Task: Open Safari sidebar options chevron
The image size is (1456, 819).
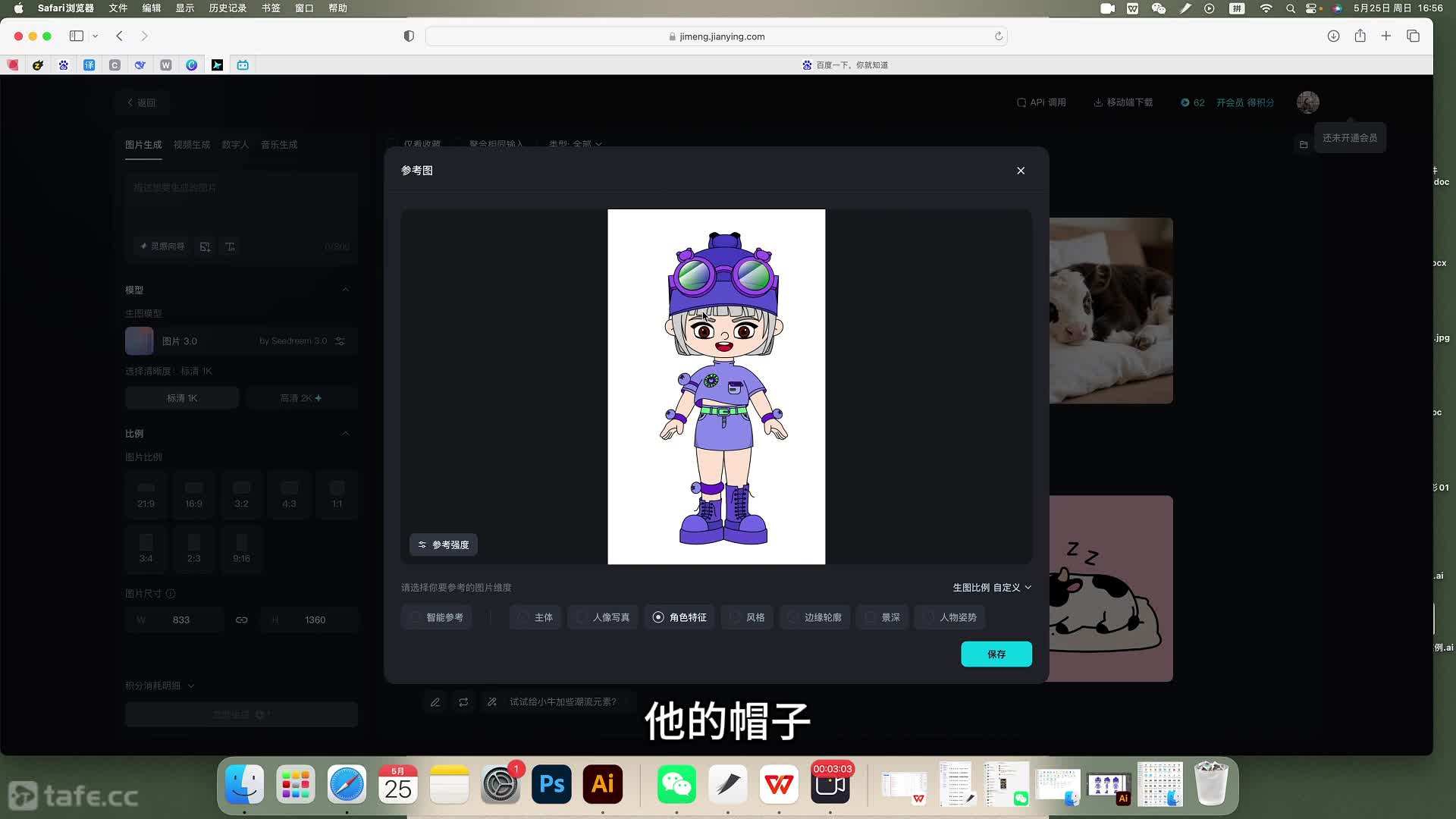Action: click(95, 36)
